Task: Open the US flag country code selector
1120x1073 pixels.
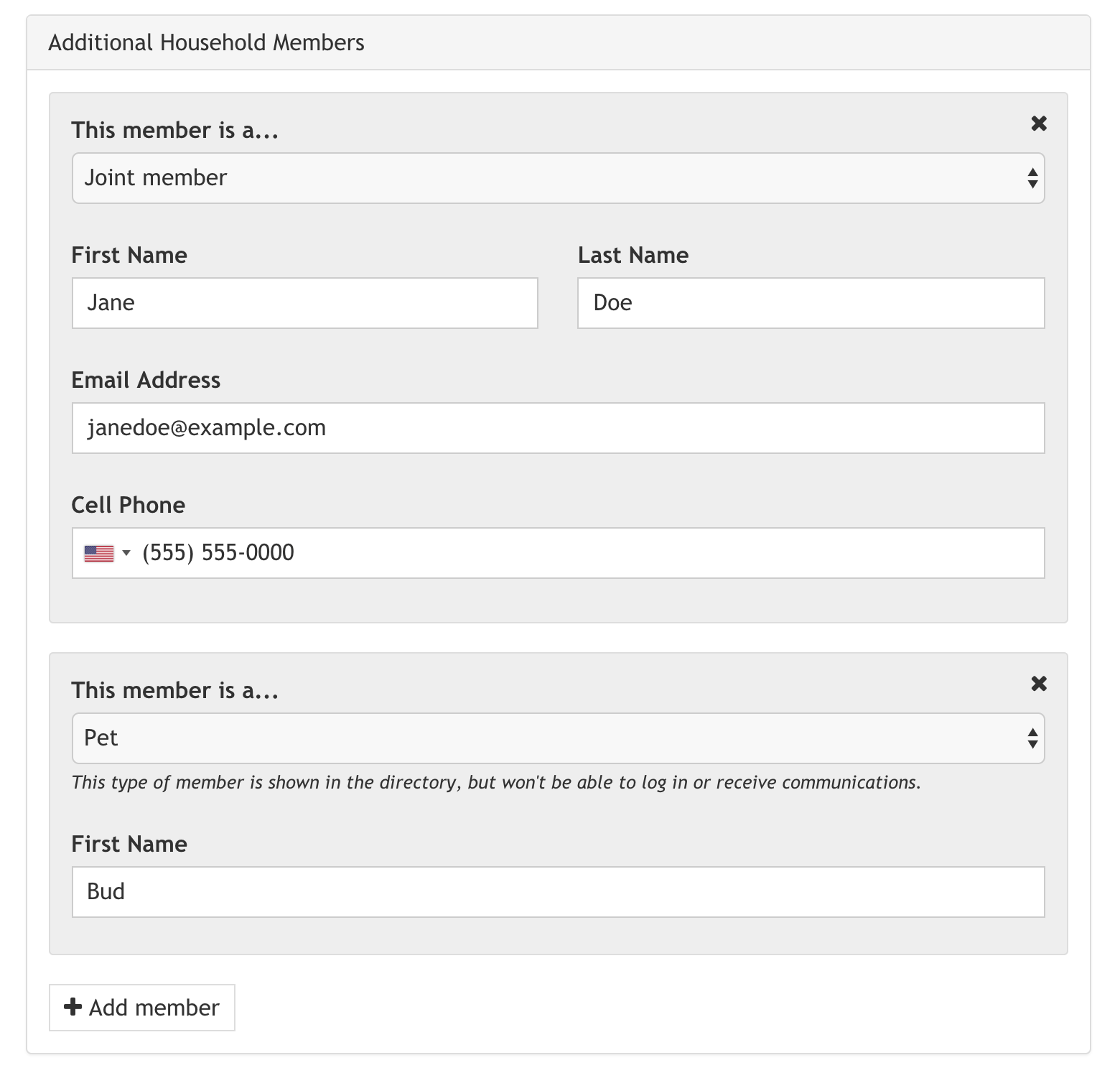Action: [106, 553]
